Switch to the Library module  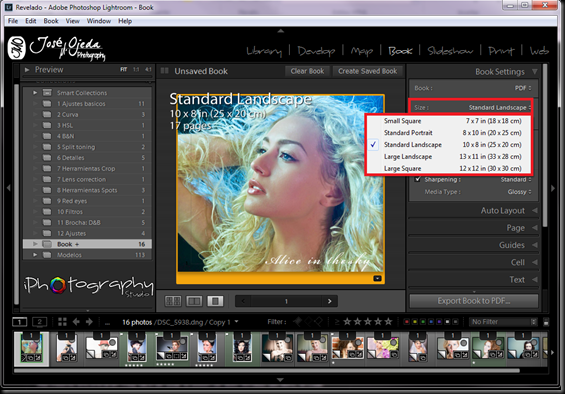pyautogui.click(x=264, y=51)
